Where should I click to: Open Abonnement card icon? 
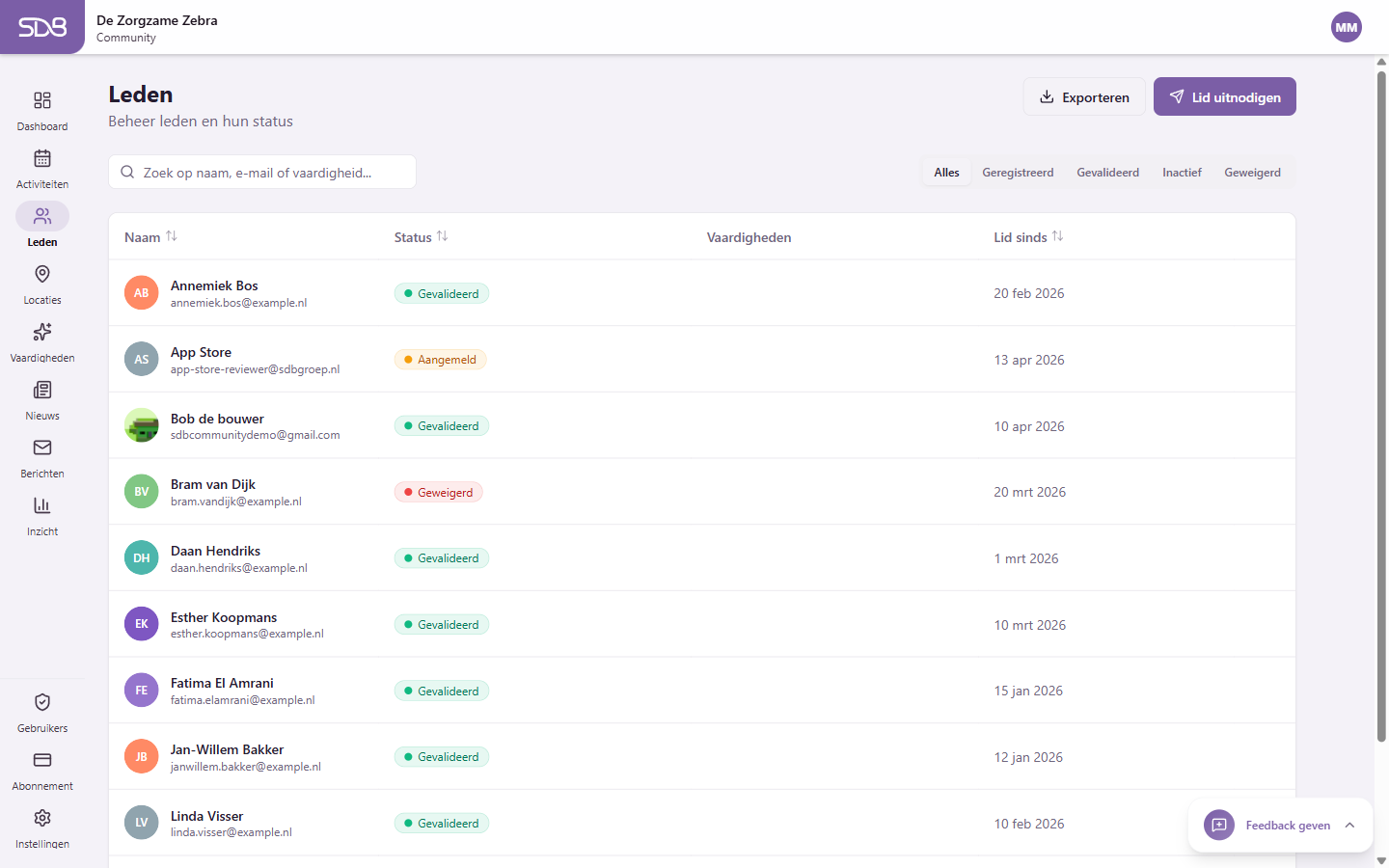pyautogui.click(x=42, y=761)
